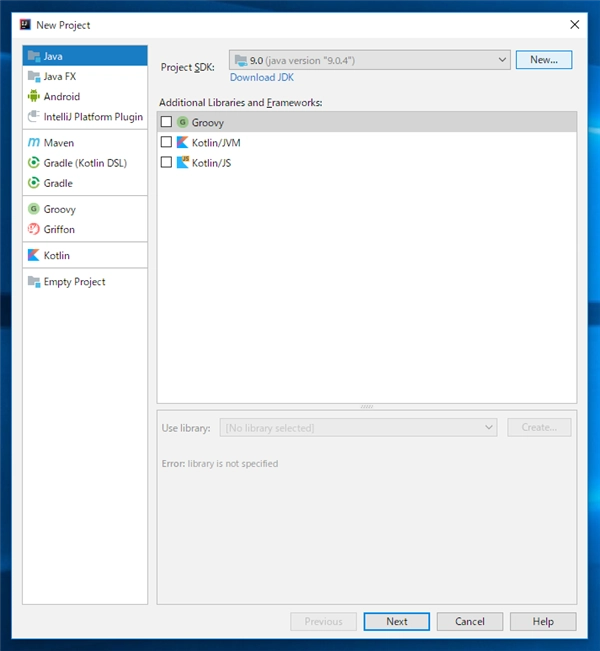The image size is (600, 651).
Task: Click the Empty Project folder icon
Action: click(34, 281)
